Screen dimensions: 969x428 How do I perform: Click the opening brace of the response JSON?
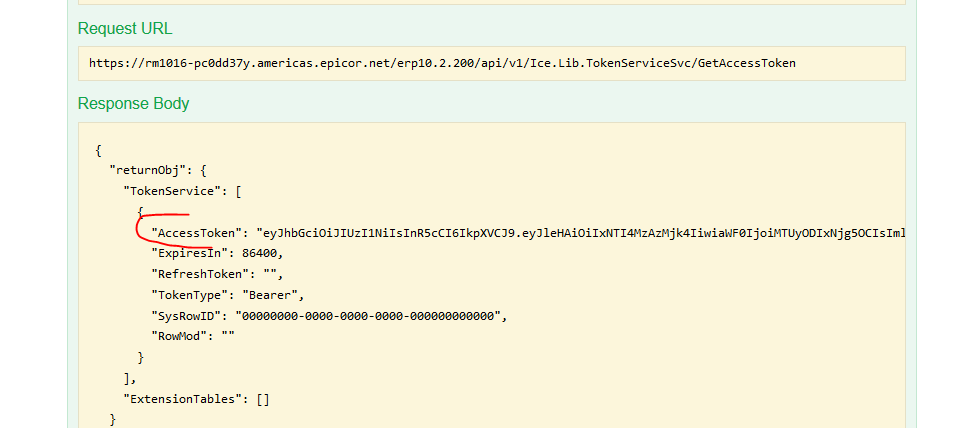click(x=98, y=150)
